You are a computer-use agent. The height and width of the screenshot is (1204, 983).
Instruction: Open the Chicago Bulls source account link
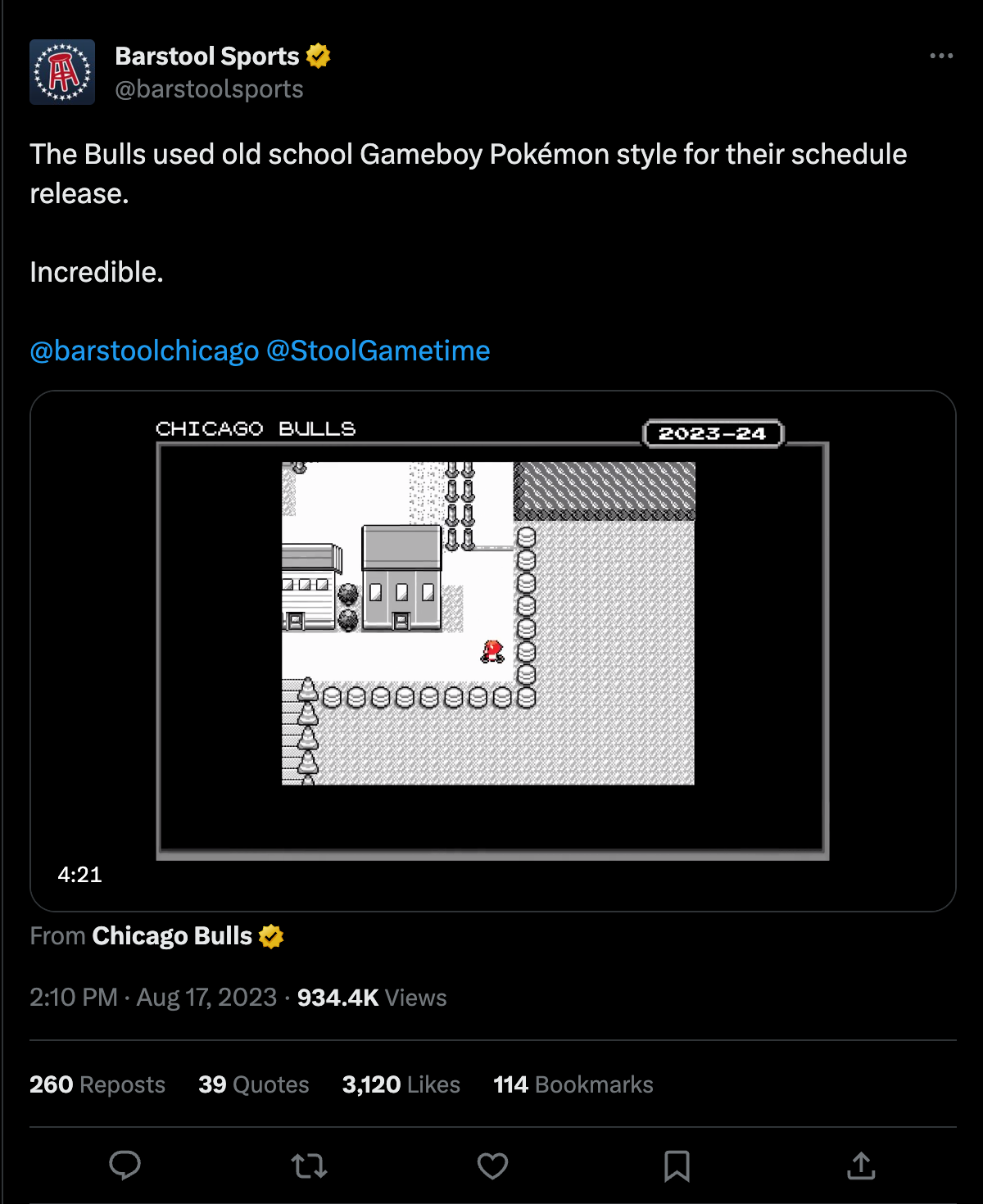pyautogui.click(x=172, y=935)
